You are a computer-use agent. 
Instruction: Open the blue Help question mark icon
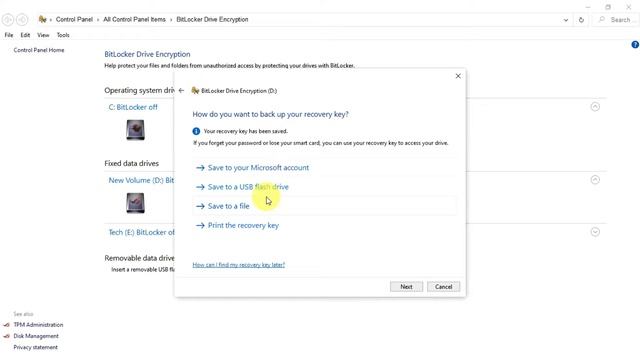coord(635,44)
